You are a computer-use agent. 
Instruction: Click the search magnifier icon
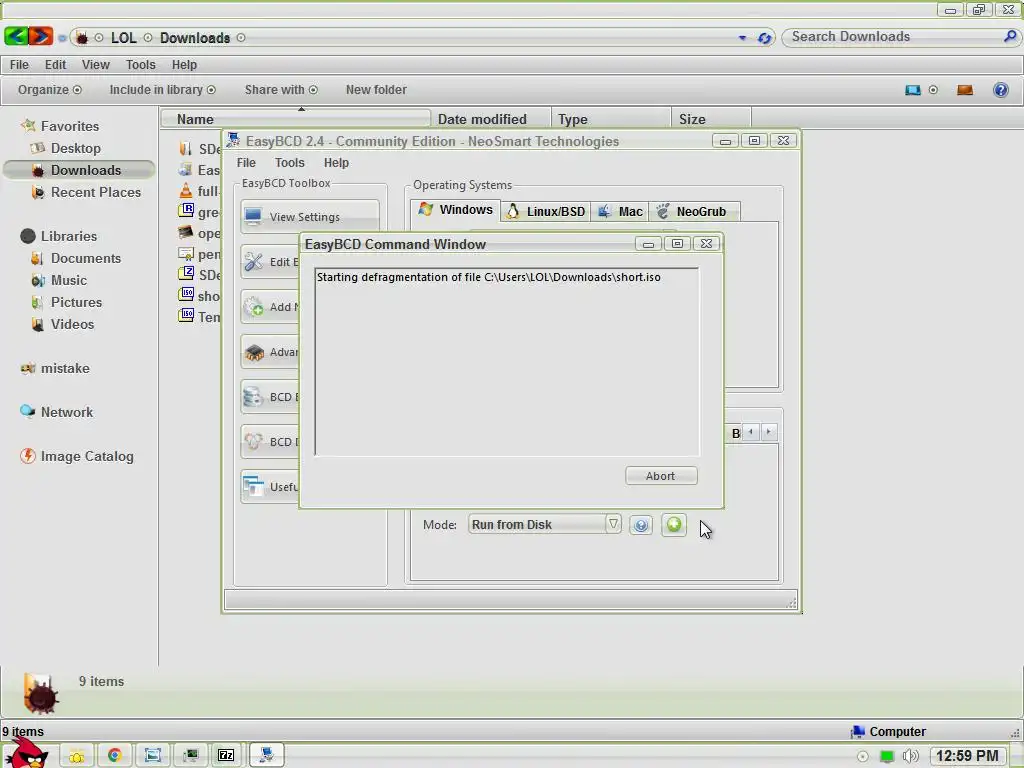(1010, 37)
